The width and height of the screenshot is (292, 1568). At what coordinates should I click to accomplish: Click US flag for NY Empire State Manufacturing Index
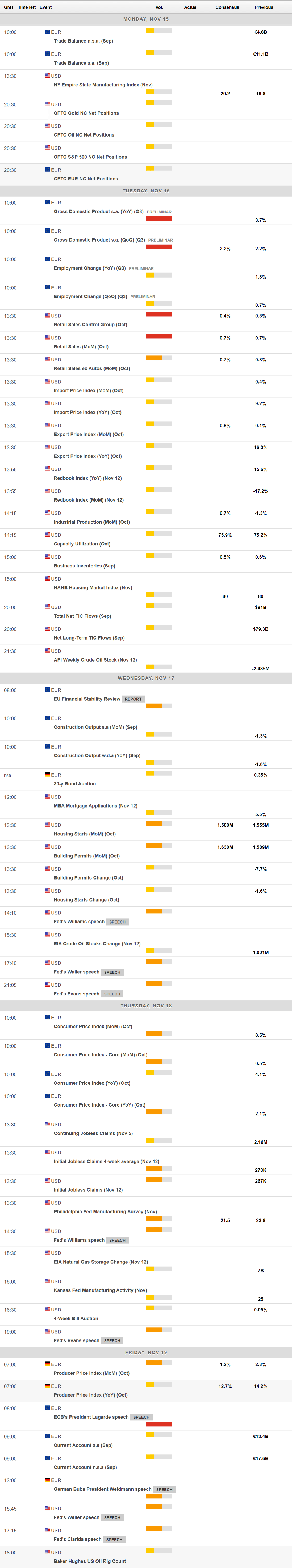48,76
